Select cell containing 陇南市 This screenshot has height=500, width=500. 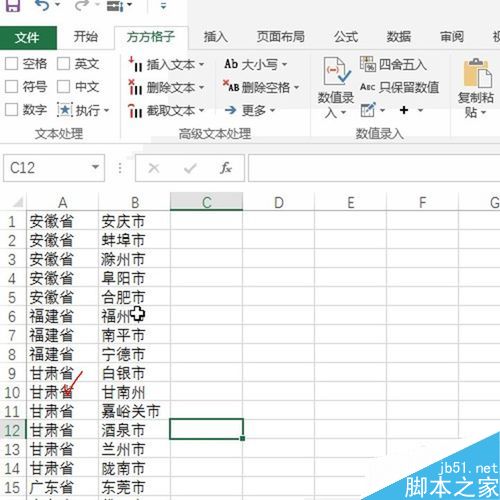(135, 468)
